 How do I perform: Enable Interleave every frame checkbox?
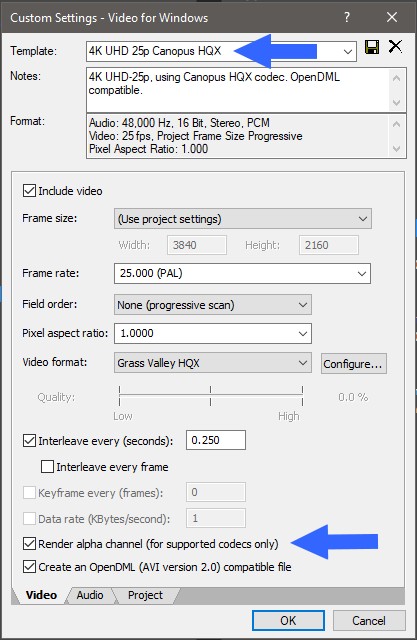click(x=47, y=467)
